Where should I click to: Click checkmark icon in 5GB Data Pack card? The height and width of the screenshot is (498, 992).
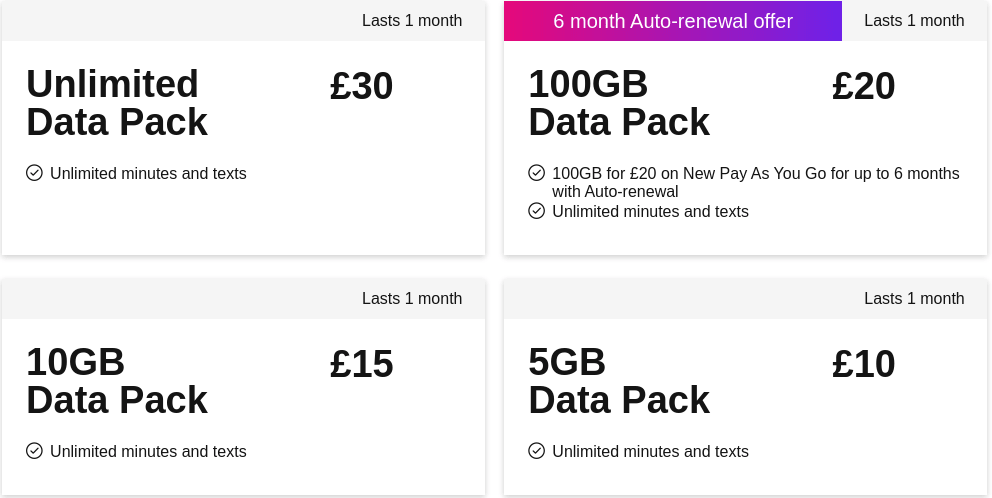[x=536, y=451]
